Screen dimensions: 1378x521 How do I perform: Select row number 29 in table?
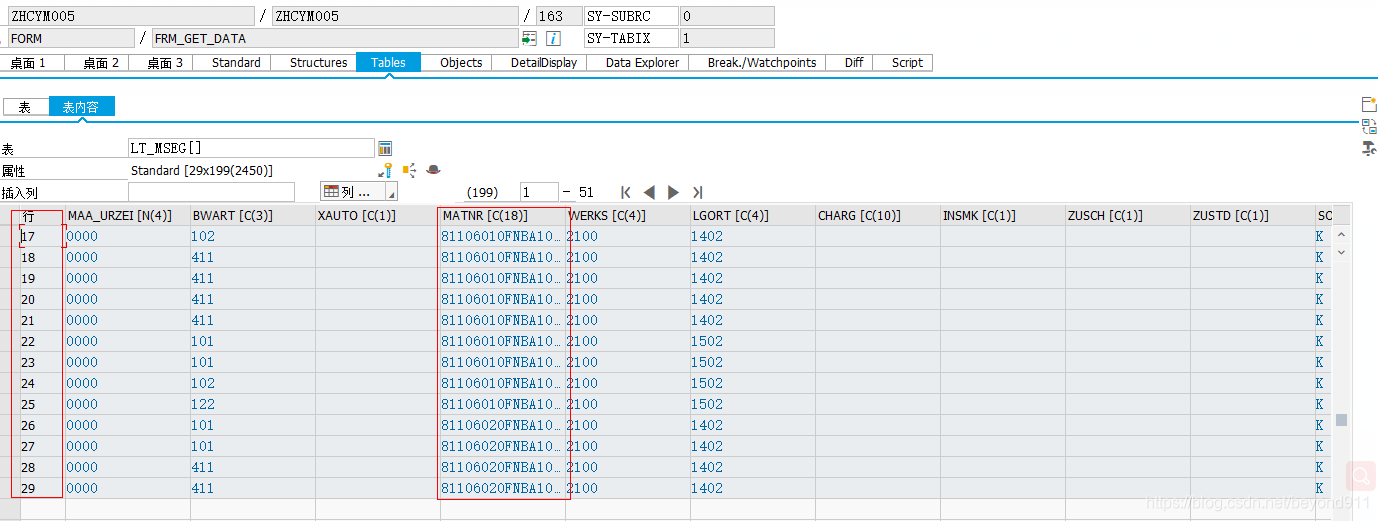pyautogui.click(x=41, y=488)
